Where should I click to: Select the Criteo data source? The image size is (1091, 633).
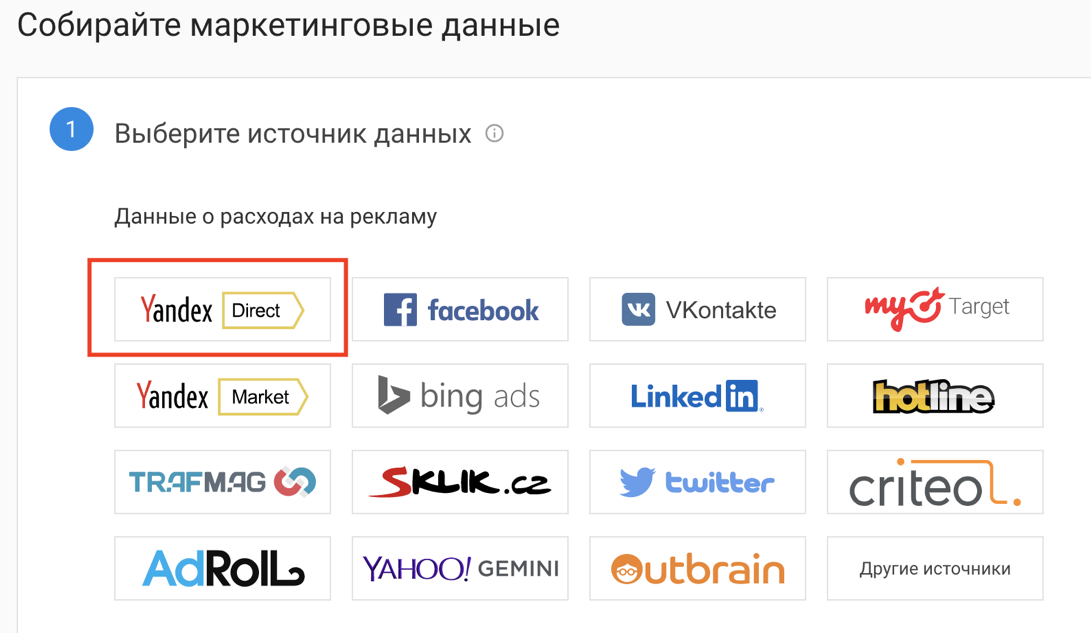935,482
